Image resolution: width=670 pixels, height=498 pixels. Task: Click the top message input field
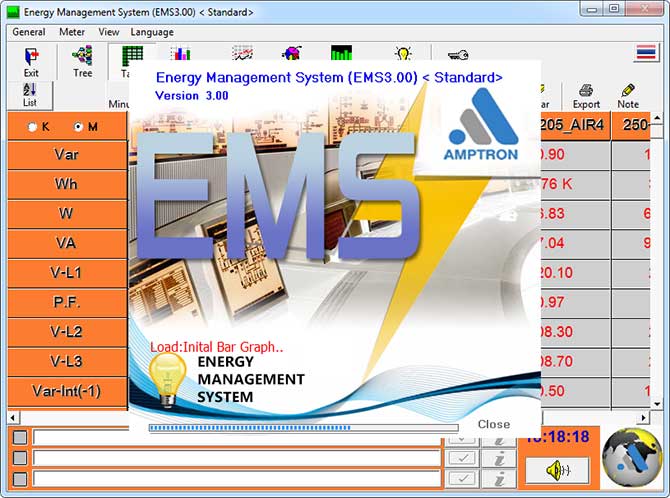pyautogui.click(x=237, y=438)
